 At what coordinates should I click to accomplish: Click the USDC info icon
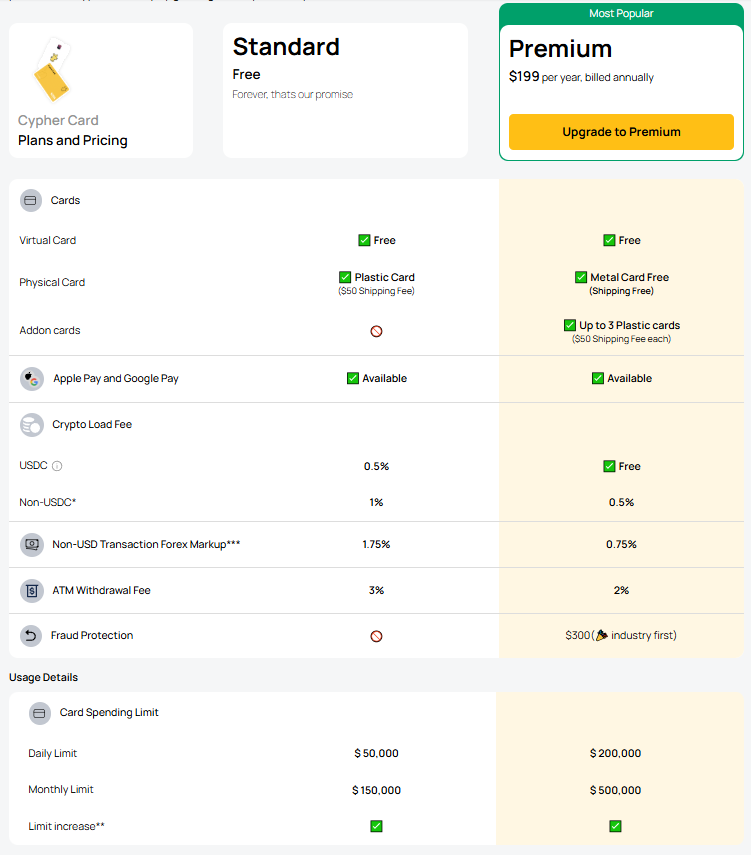[x=57, y=466]
